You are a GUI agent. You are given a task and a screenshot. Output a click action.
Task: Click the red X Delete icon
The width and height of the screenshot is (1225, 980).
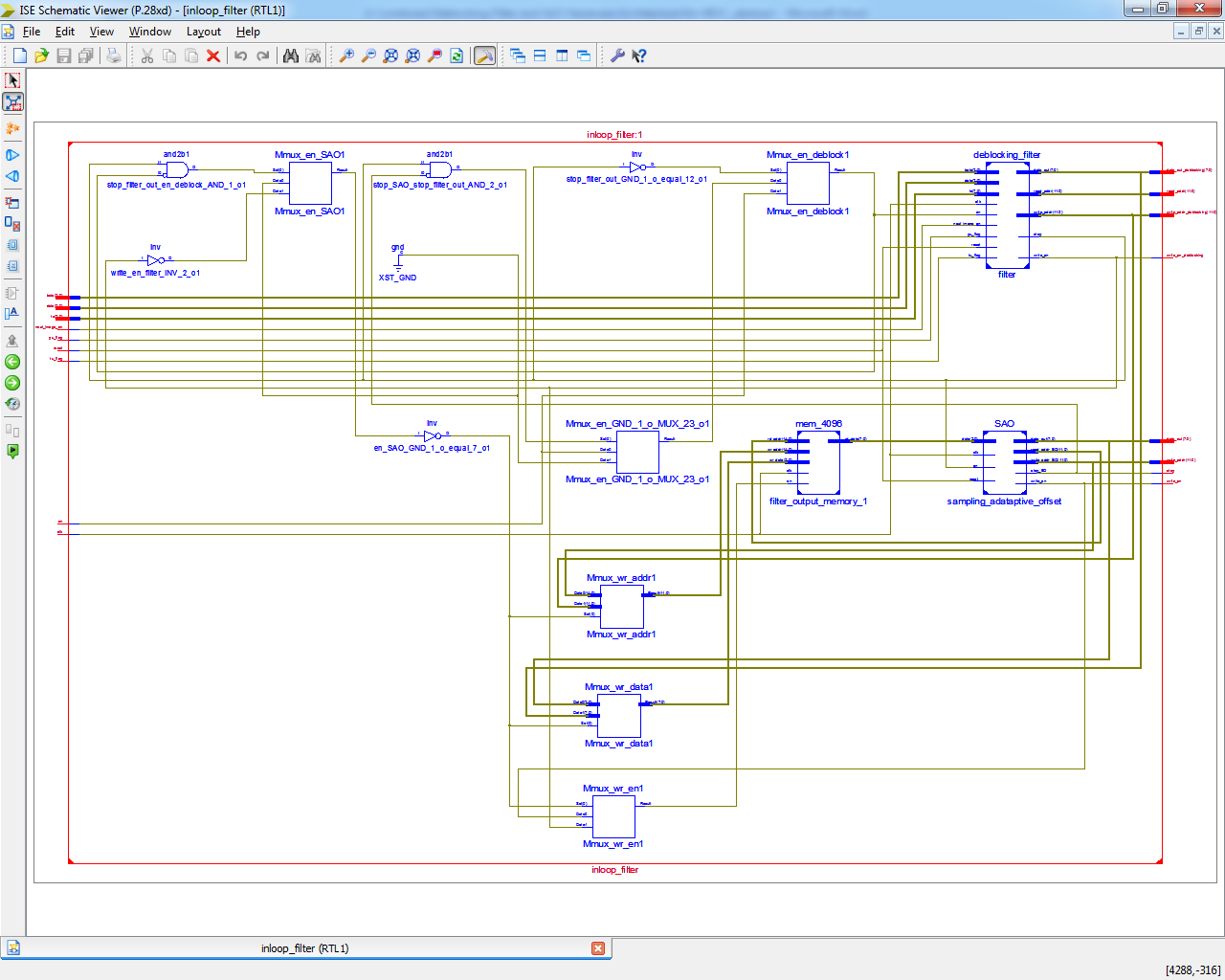click(213, 56)
